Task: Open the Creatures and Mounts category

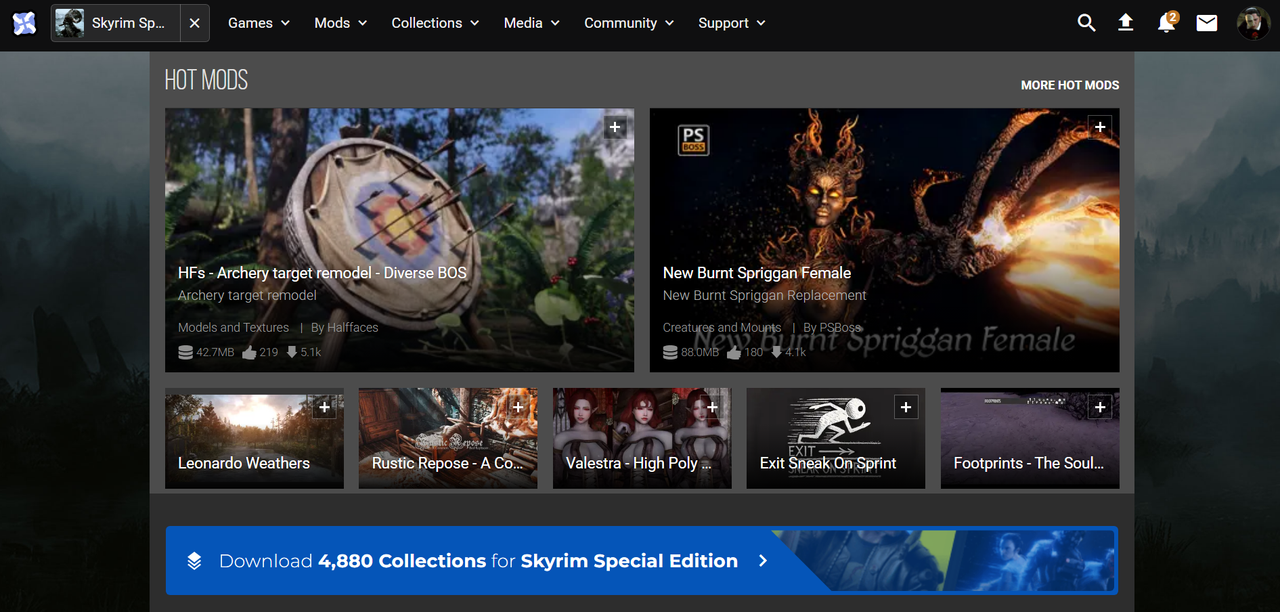Action: click(x=722, y=327)
